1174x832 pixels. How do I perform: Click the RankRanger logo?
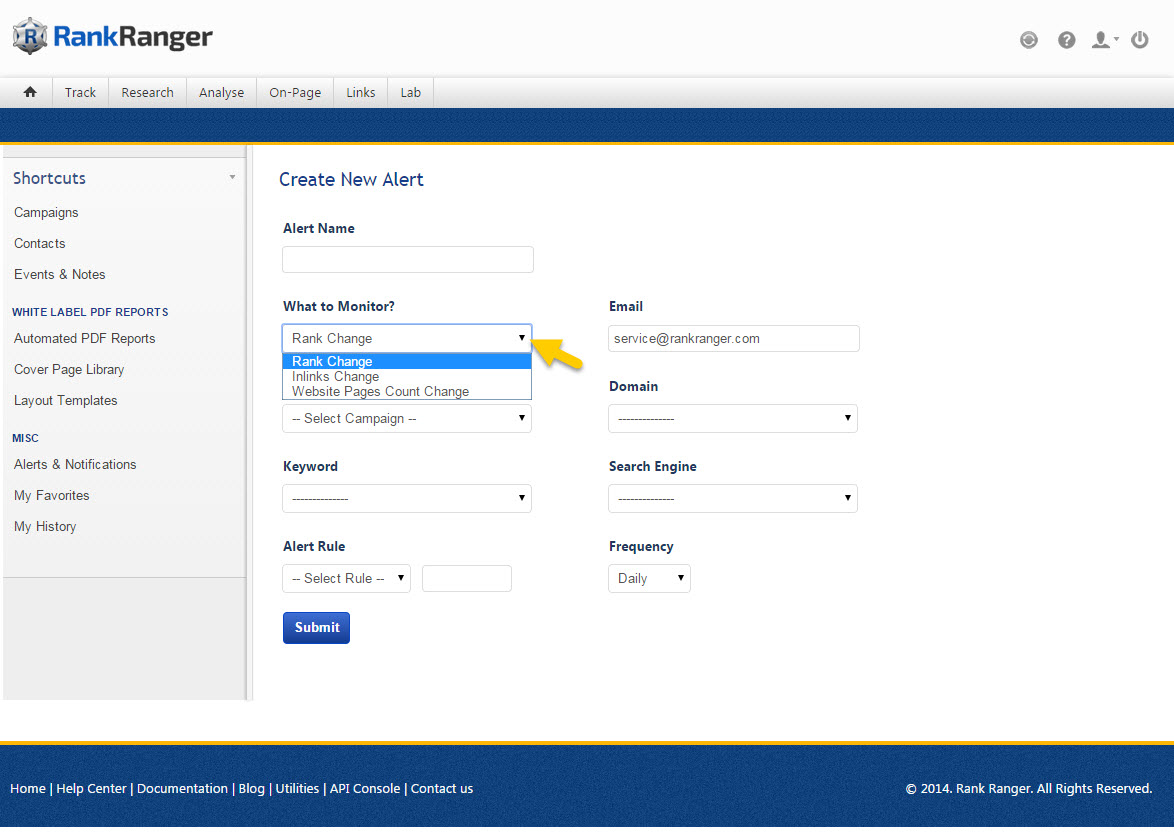[x=112, y=37]
